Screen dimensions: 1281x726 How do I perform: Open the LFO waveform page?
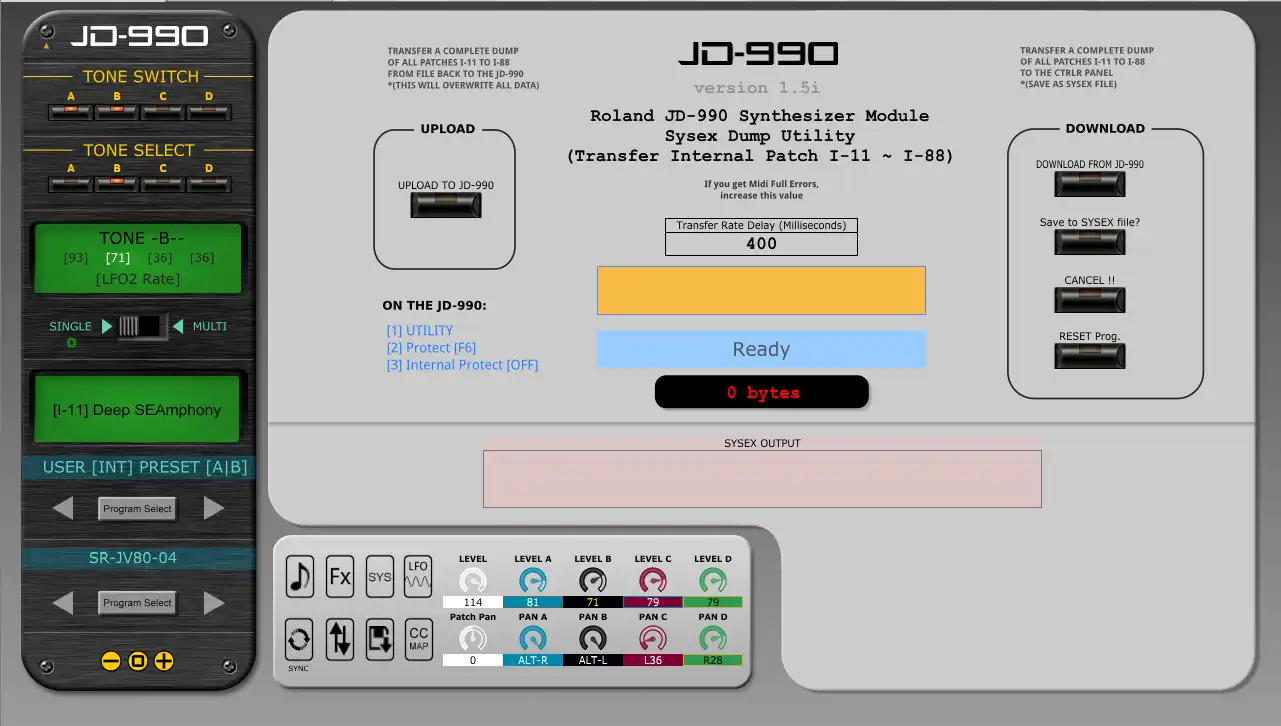(418, 577)
